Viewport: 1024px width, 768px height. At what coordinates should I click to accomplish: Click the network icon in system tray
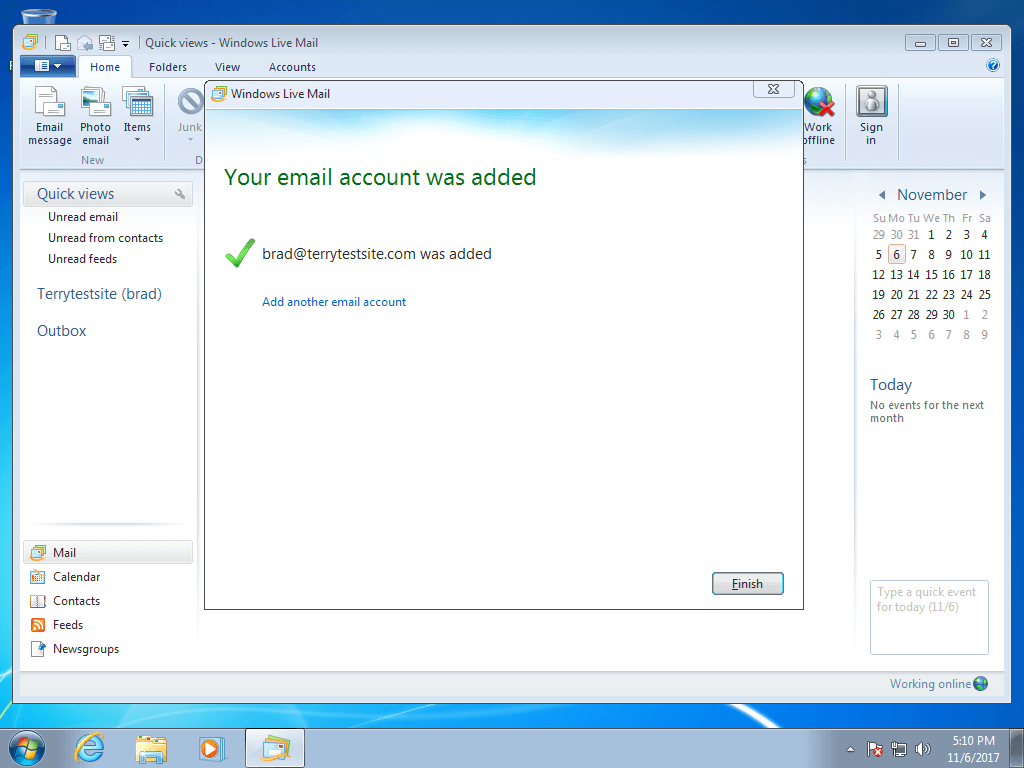[x=899, y=749]
